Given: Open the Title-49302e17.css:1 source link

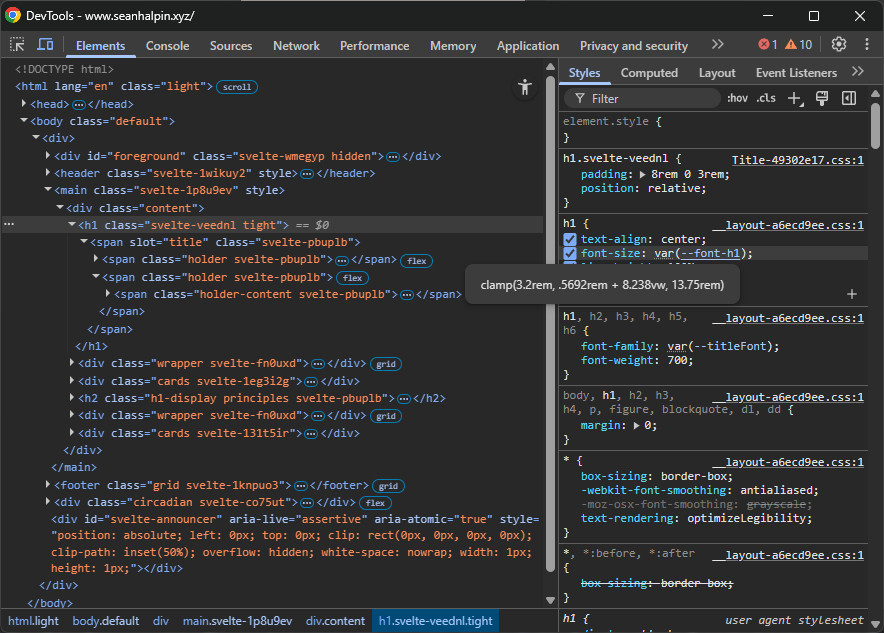Looking at the screenshot, I should (x=797, y=159).
